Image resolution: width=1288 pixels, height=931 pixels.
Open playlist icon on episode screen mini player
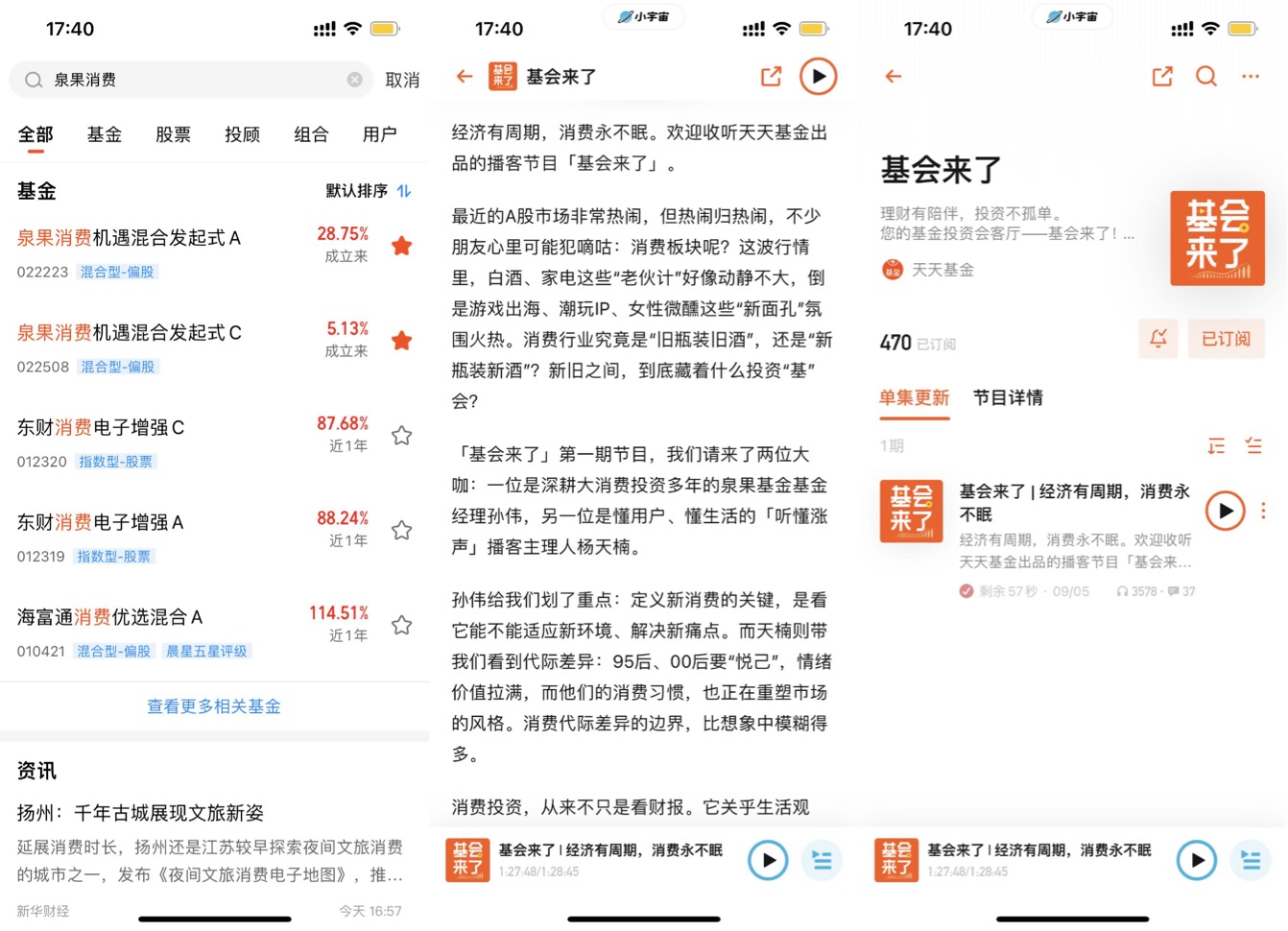[x=823, y=860]
